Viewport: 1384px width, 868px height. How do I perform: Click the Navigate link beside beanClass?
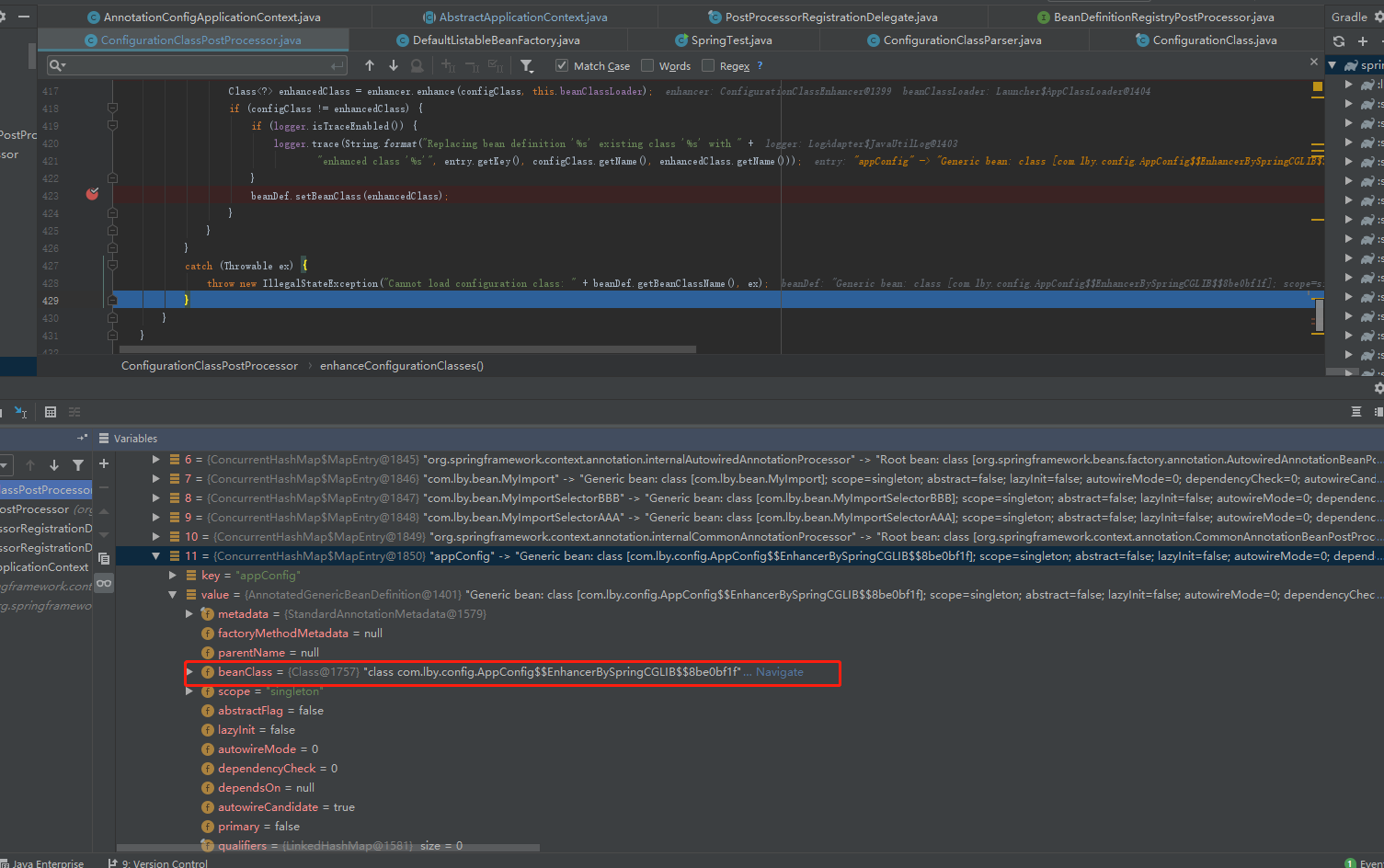point(779,672)
